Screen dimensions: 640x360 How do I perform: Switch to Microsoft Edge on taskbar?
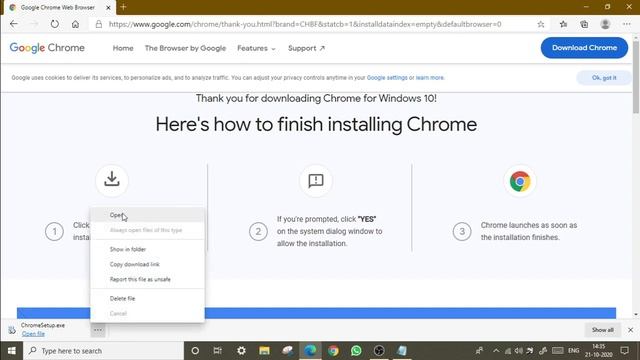point(310,351)
